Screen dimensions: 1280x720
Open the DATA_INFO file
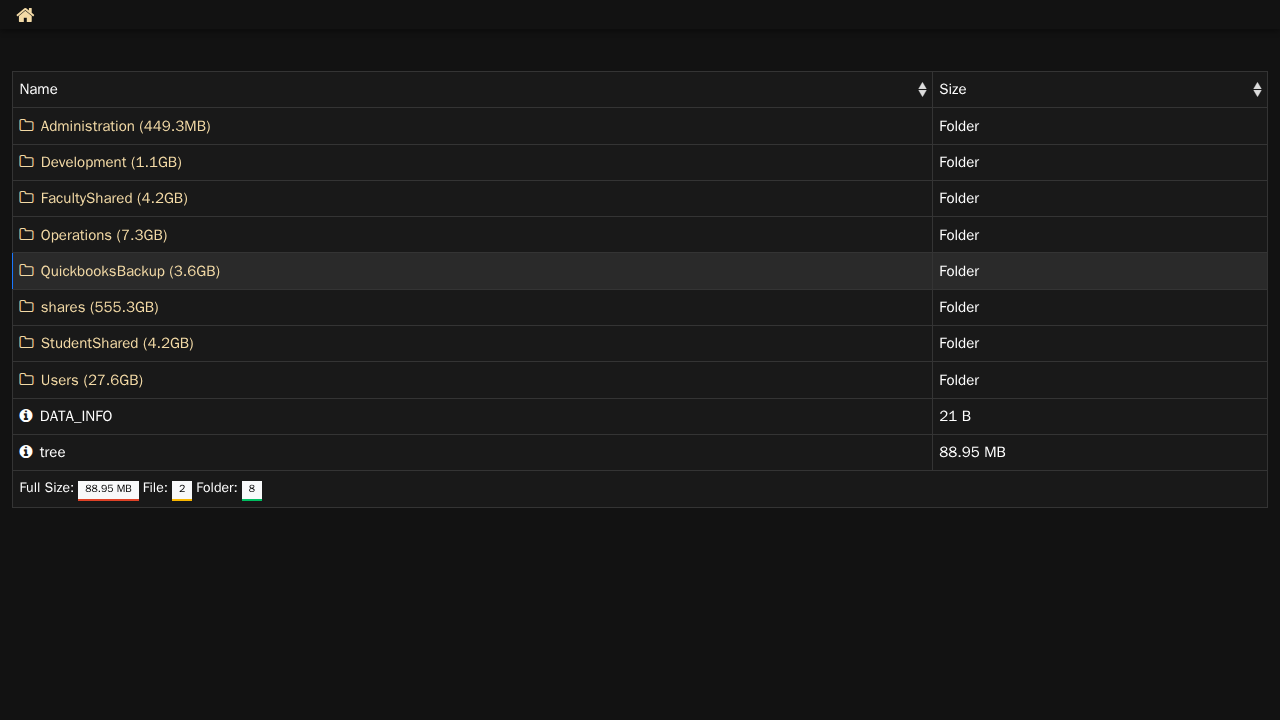76,416
